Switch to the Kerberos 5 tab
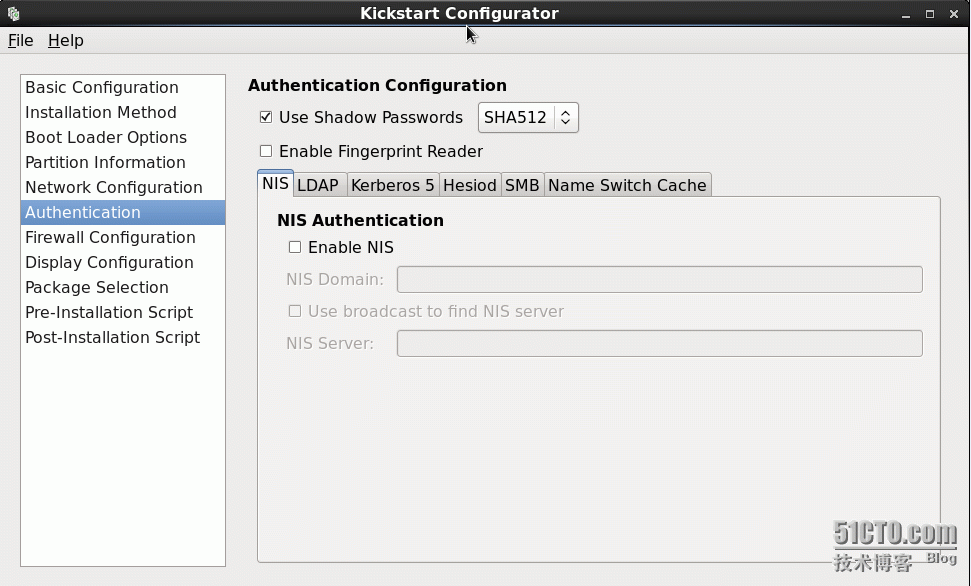 click(x=393, y=185)
